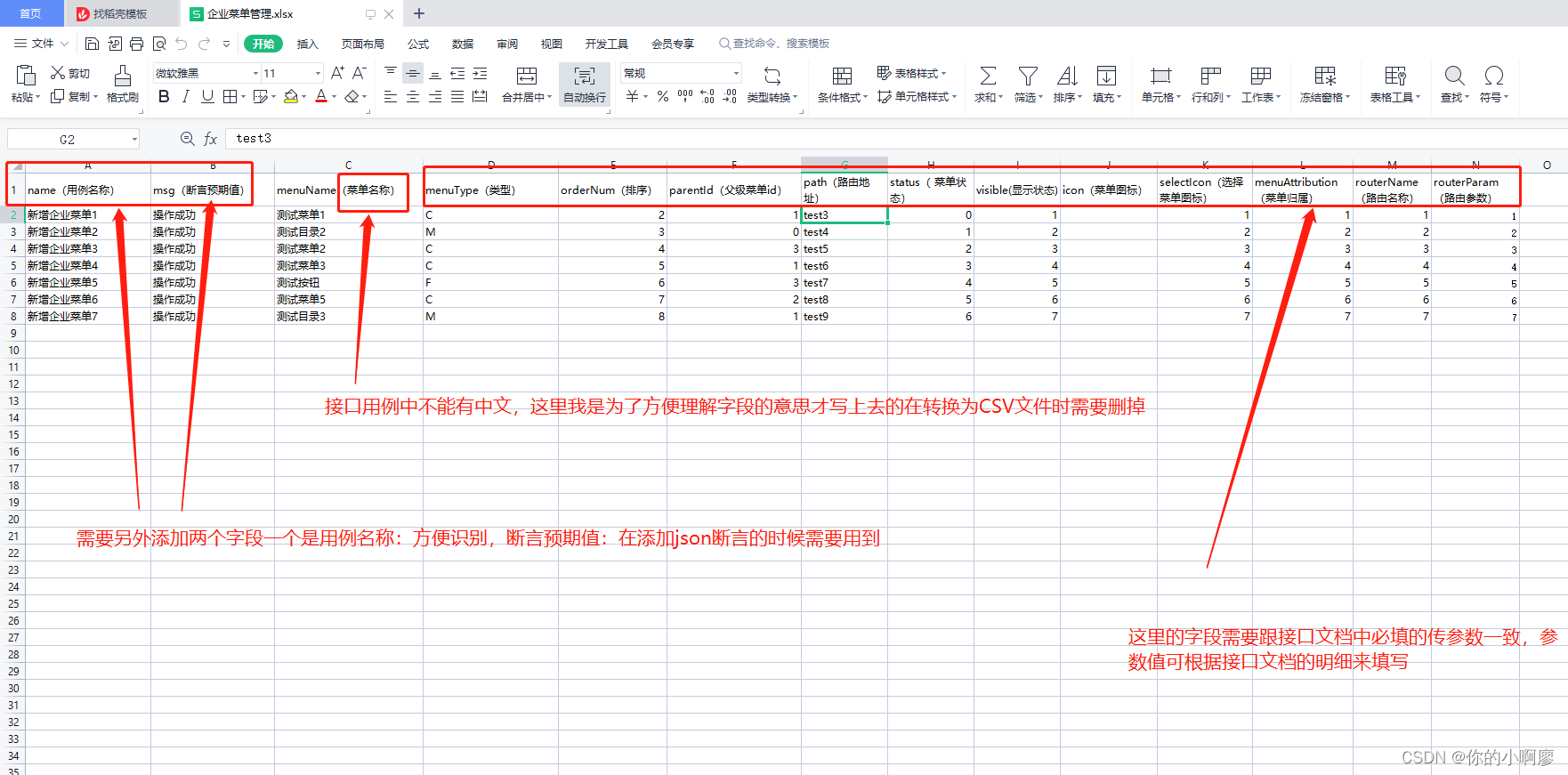Screen dimensions: 1568x775
Task: Toggle Underline formatting
Action: pyautogui.click(x=207, y=96)
